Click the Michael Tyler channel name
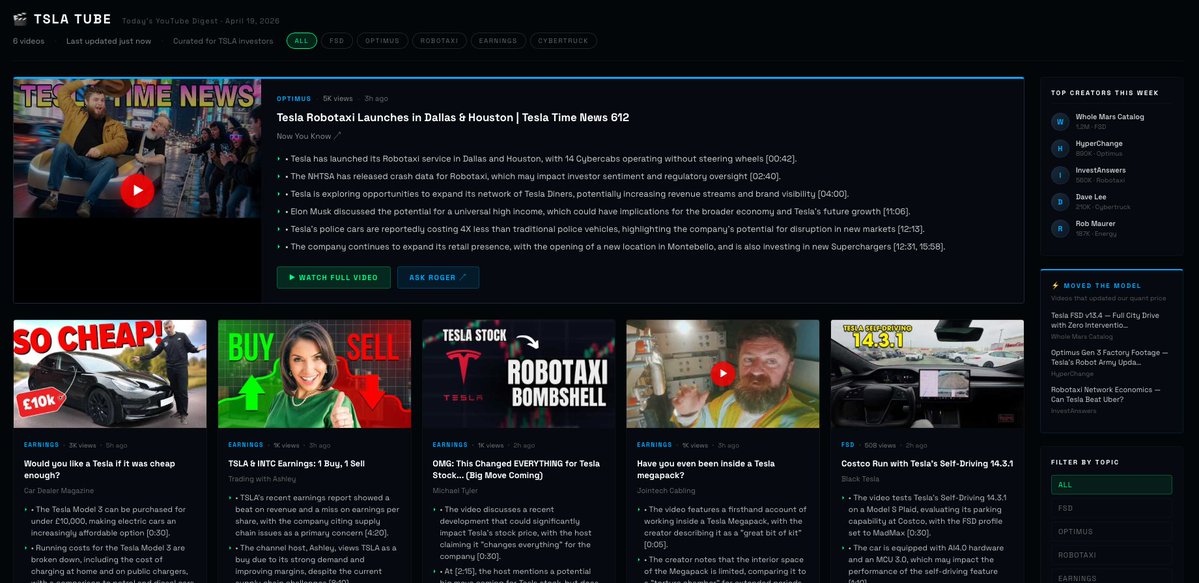Screen dimensions: 1199x583 click(x=454, y=490)
